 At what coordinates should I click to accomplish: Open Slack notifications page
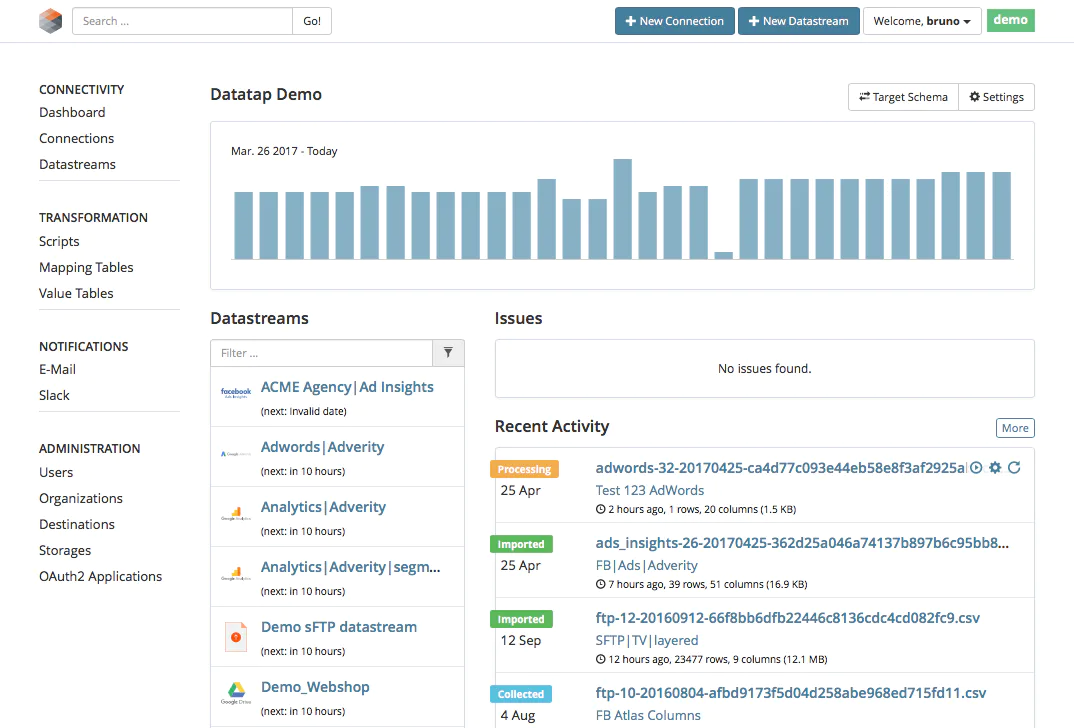54,395
